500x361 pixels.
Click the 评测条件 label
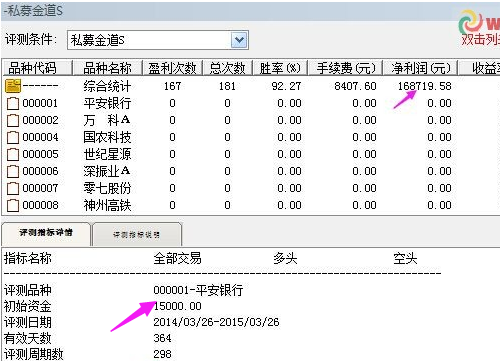tap(31, 40)
